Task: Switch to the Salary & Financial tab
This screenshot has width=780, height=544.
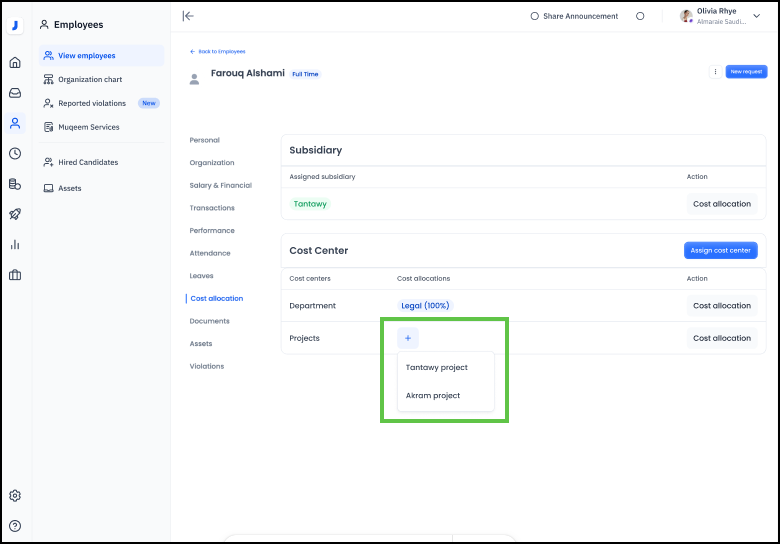Action: (x=221, y=185)
